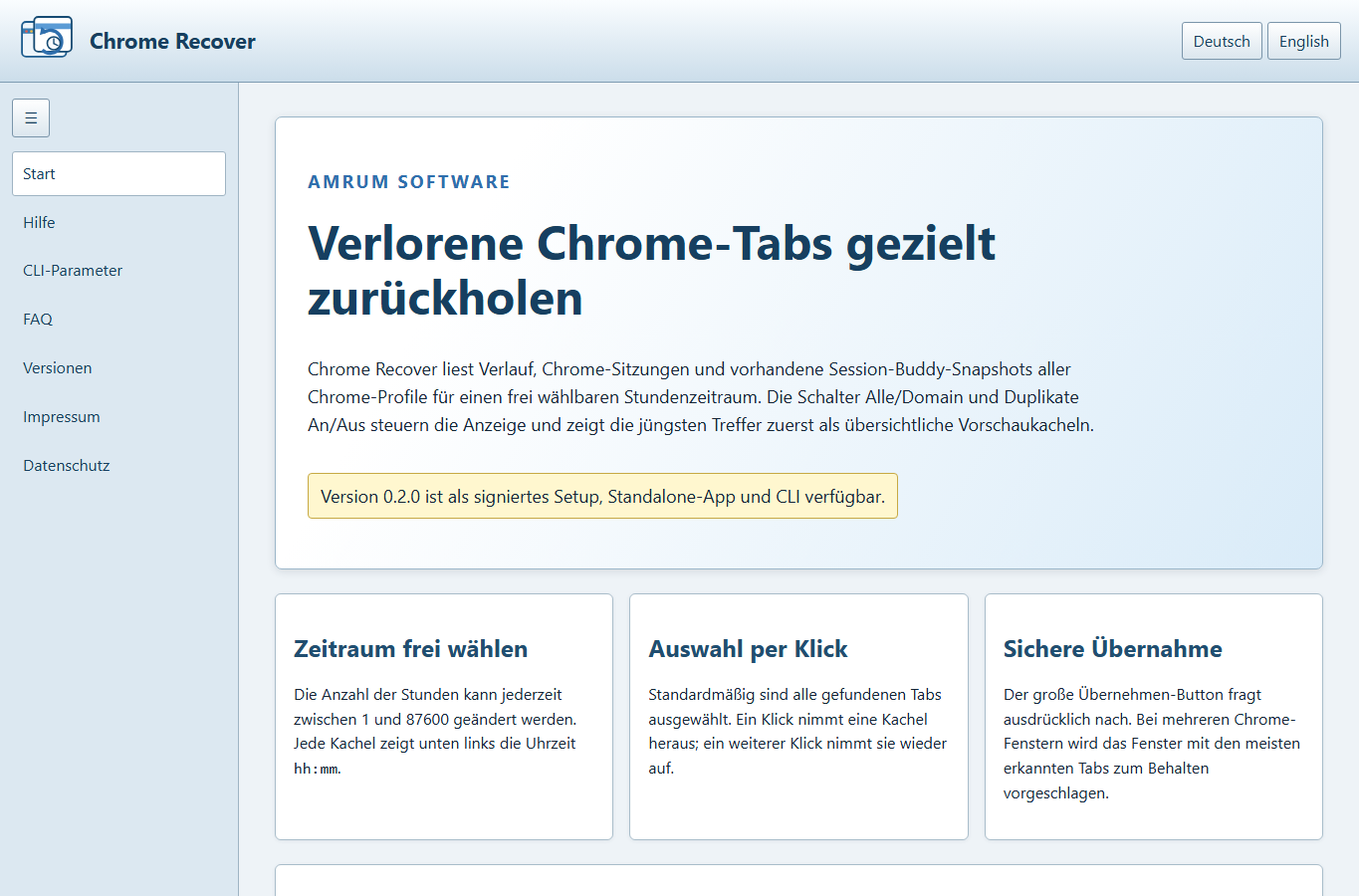Screen dimensions: 1359x896
Task: Click the Zeitraum frei wählen card heading
Action: click(410, 649)
